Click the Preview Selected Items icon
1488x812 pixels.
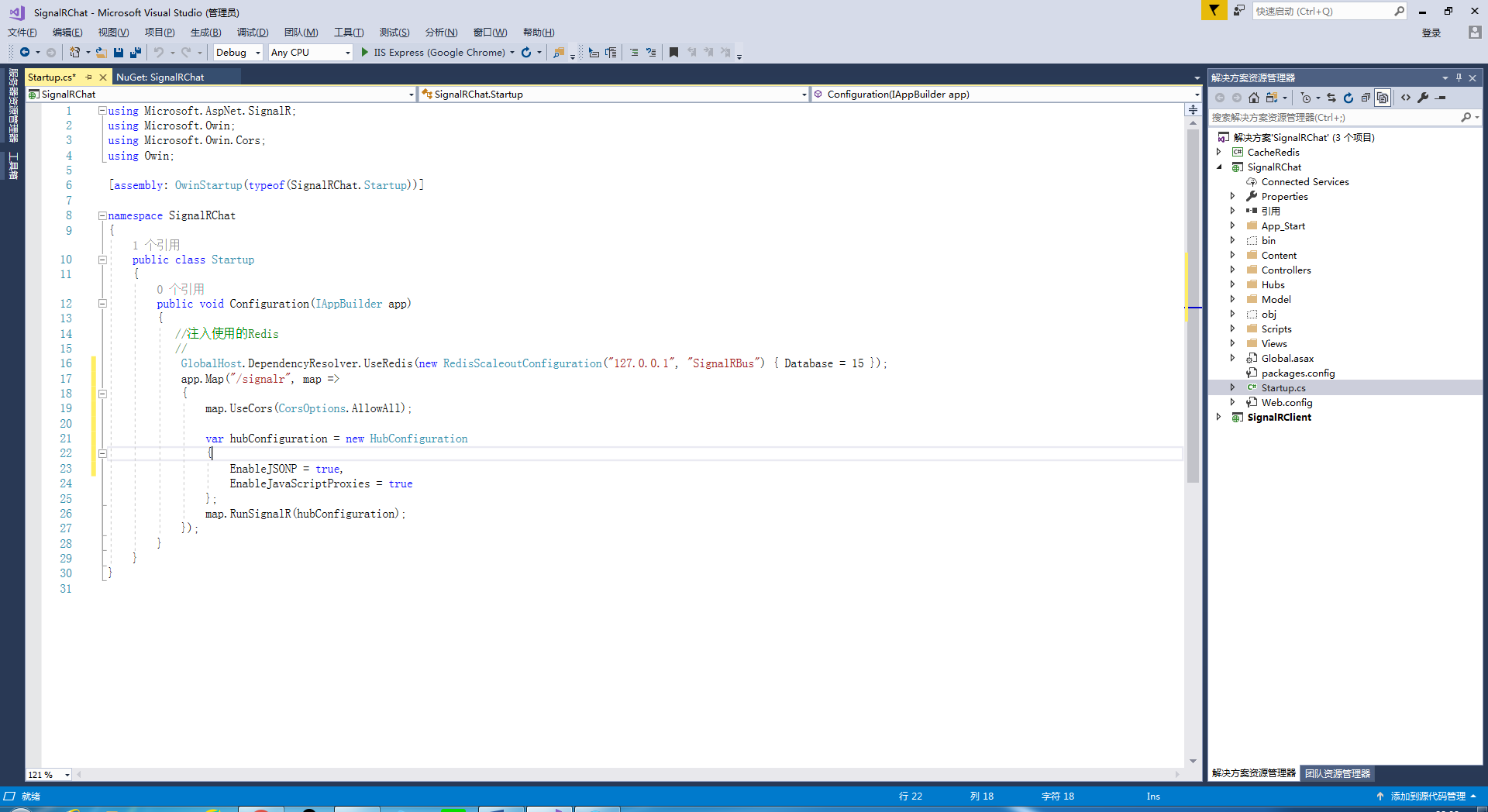click(x=1441, y=98)
